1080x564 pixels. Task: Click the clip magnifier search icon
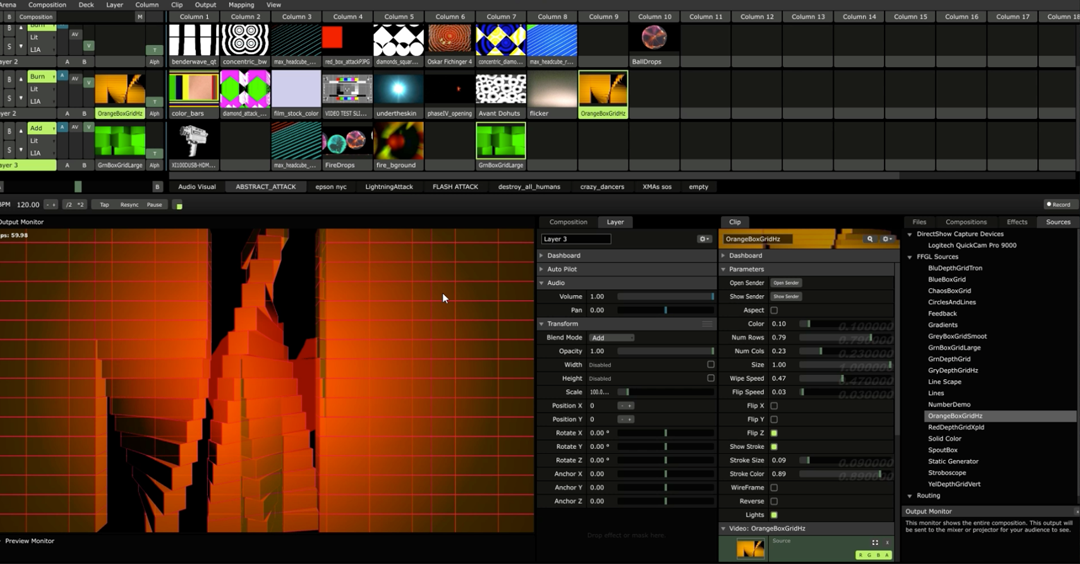pyautogui.click(x=870, y=239)
